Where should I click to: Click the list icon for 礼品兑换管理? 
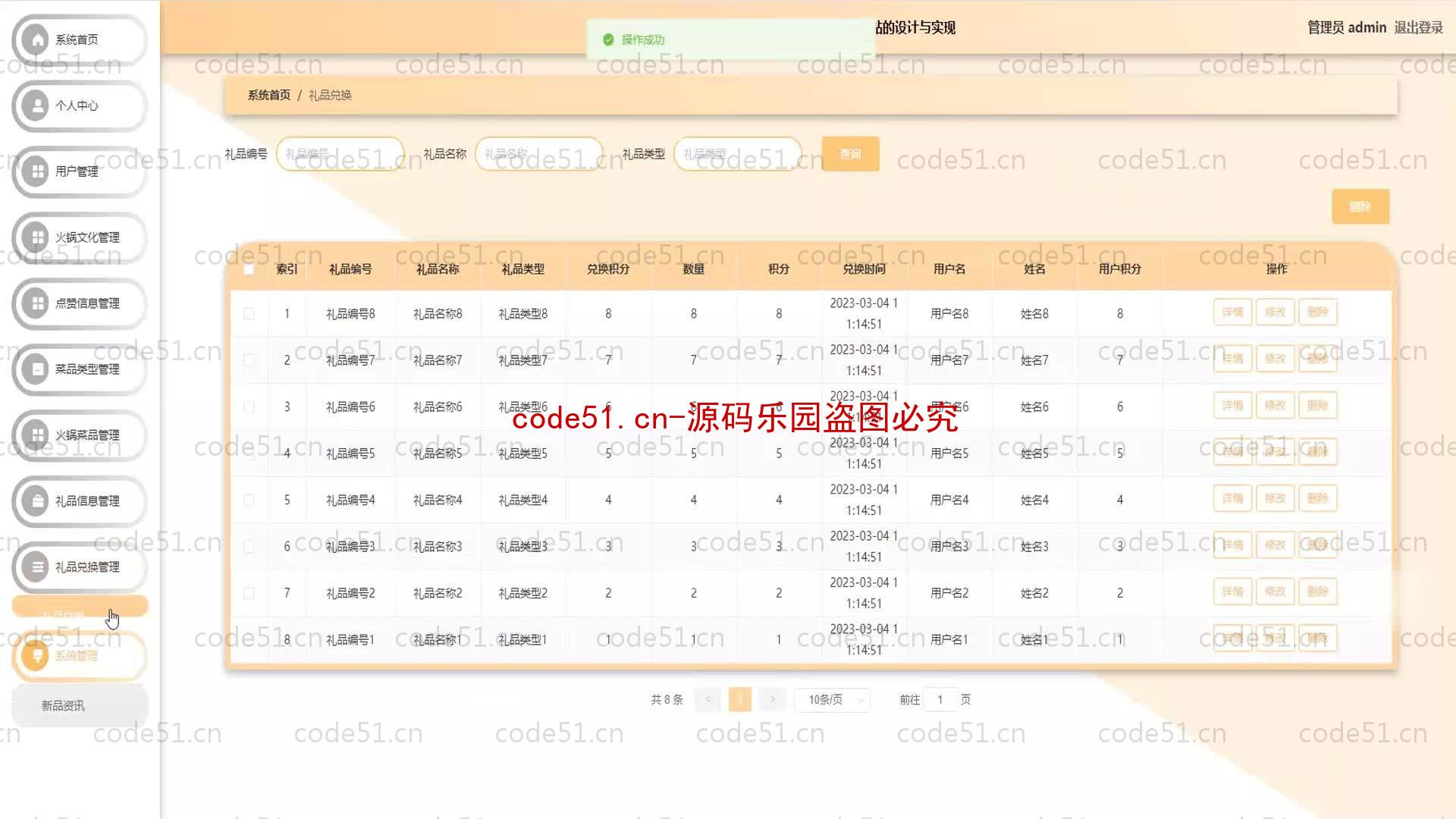click(36, 567)
